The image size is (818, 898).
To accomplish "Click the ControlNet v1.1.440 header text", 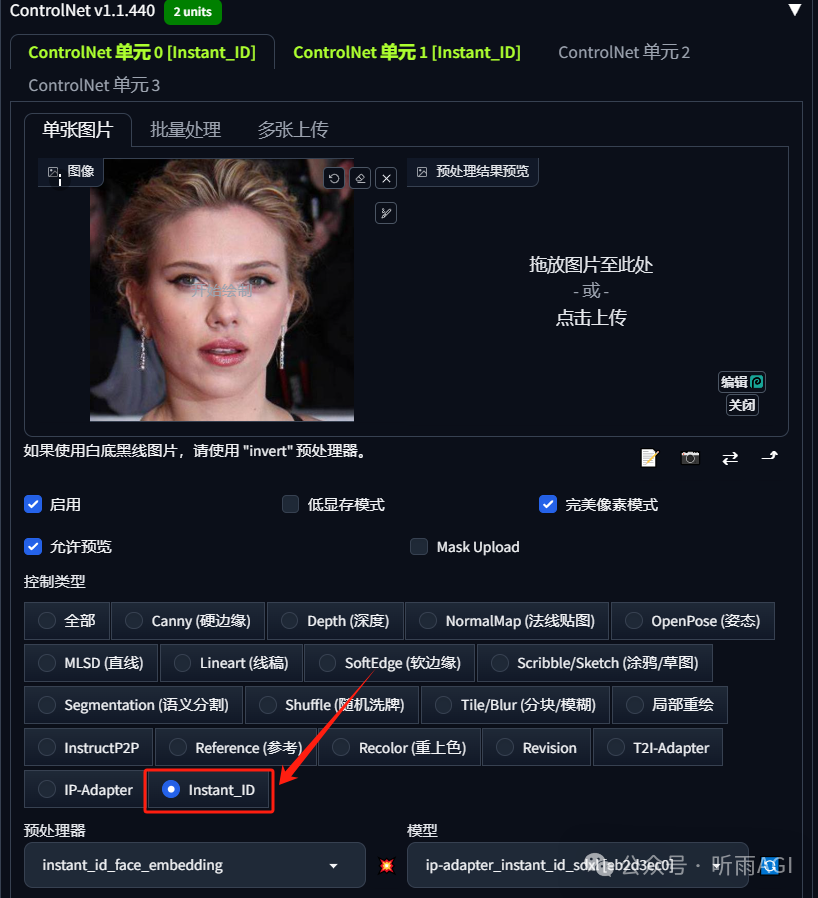I will coord(82,10).
